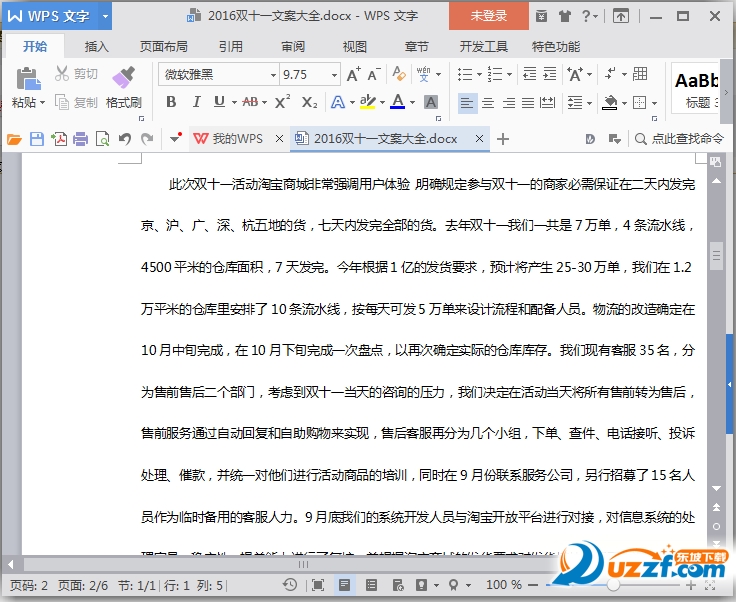Zoom out with minus button
This screenshot has width=736, height=602.
click(533, 585)
